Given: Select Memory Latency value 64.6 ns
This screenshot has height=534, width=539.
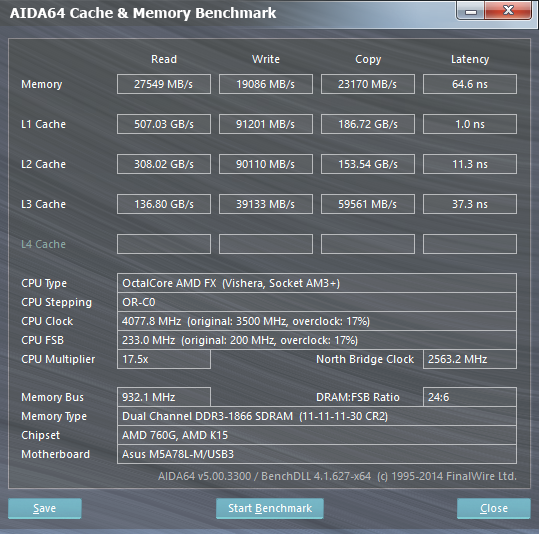Looking at the screenshot, I should tap(470, 84).
